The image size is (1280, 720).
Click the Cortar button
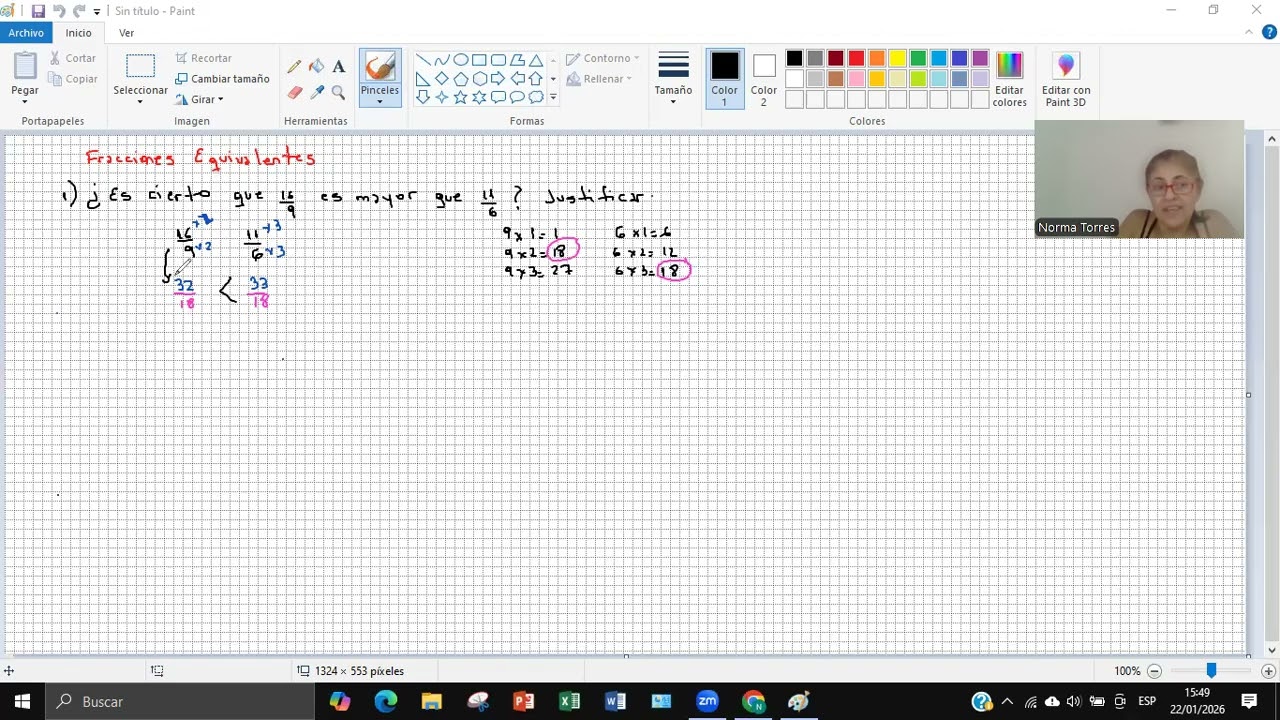[71, 59]
